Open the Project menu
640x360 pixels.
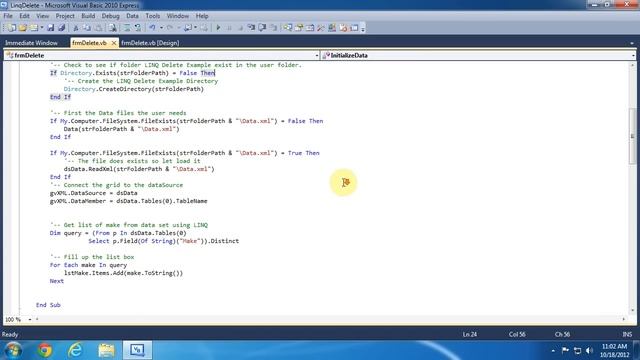65,16
